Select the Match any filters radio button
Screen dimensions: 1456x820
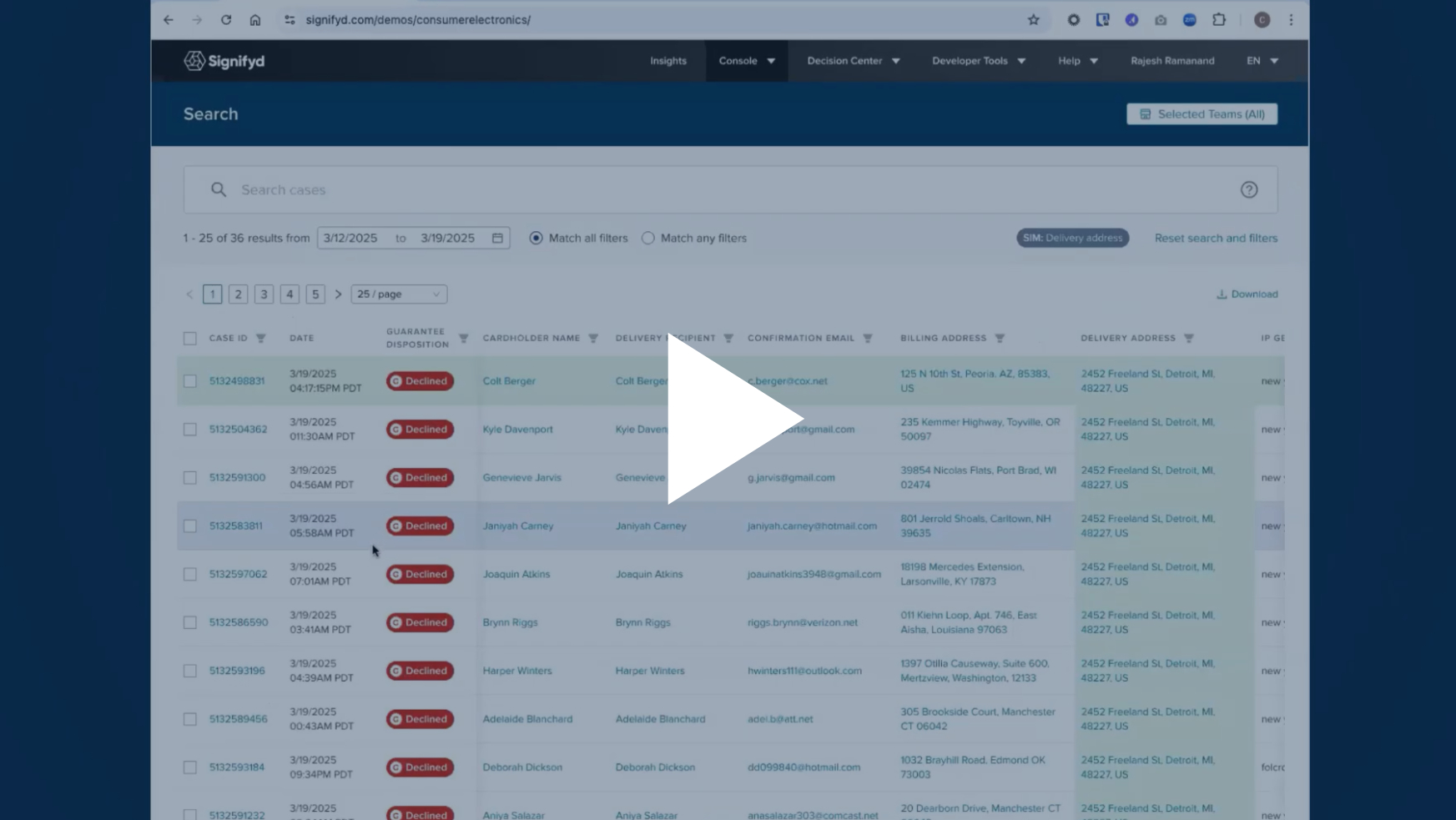click(648, 239)
